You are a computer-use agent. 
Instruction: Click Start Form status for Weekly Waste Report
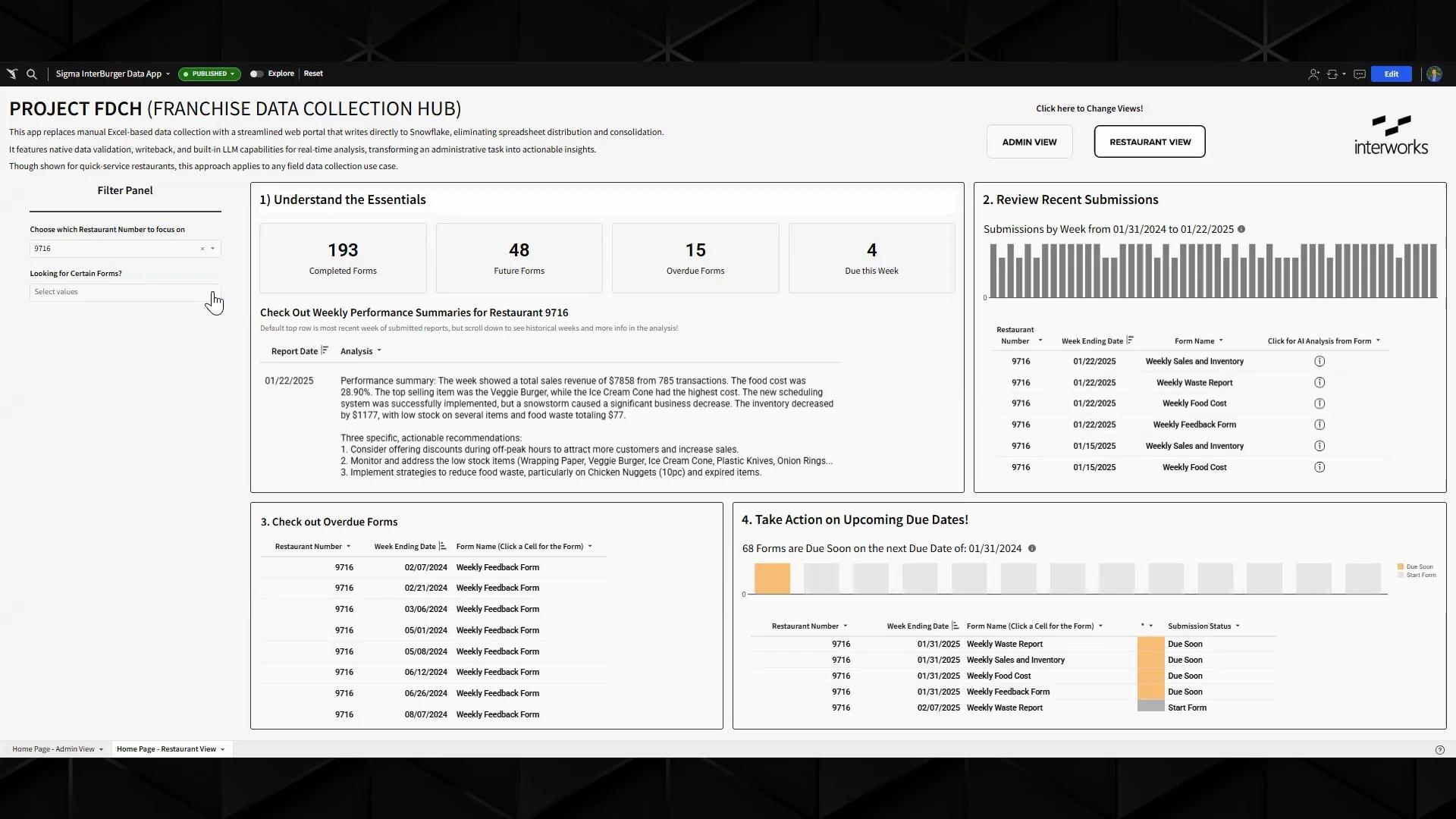pyautogui.click(x=1187, y=708)
